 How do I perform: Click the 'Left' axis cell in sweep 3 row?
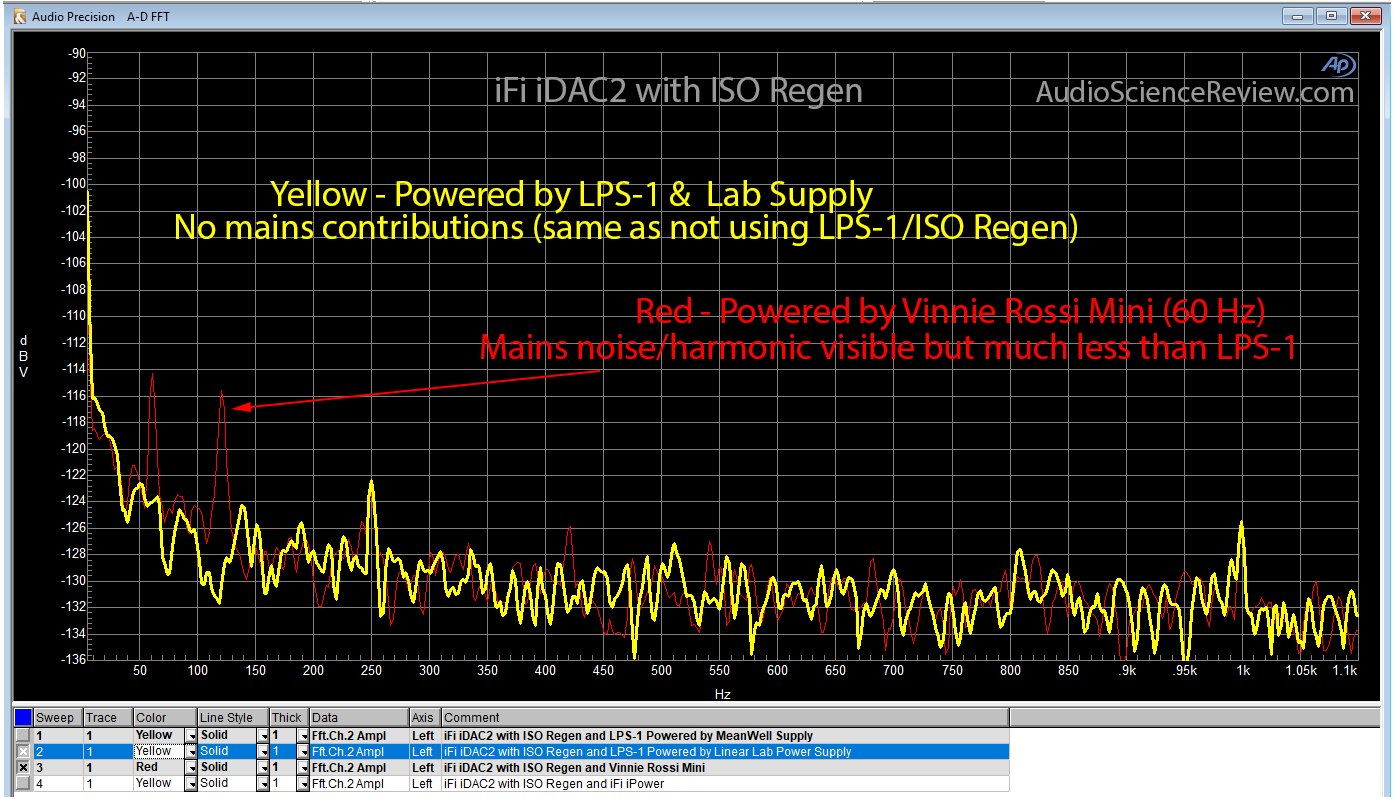coord(424,767)
